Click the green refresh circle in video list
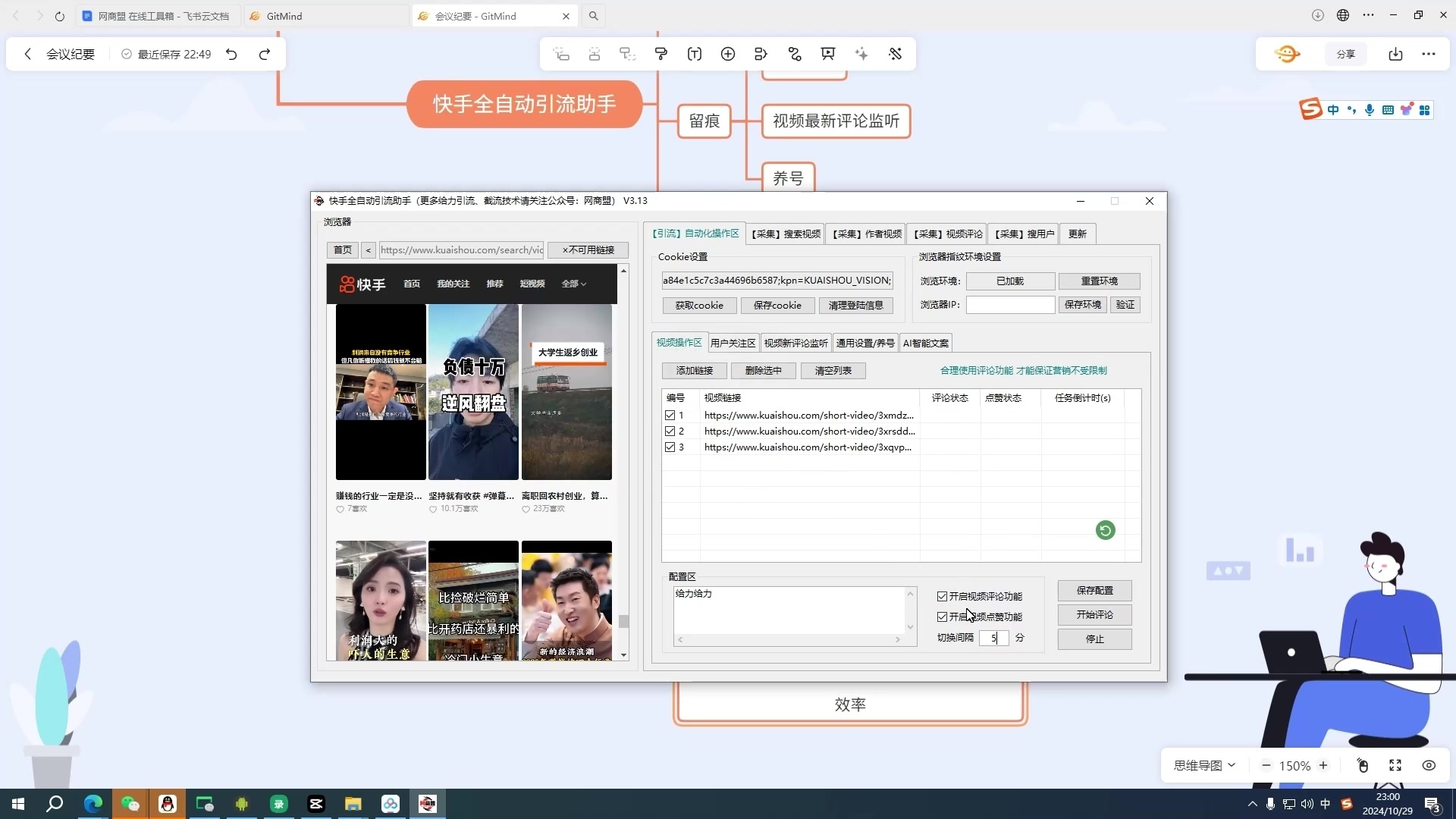 (x=1105, y=530)
